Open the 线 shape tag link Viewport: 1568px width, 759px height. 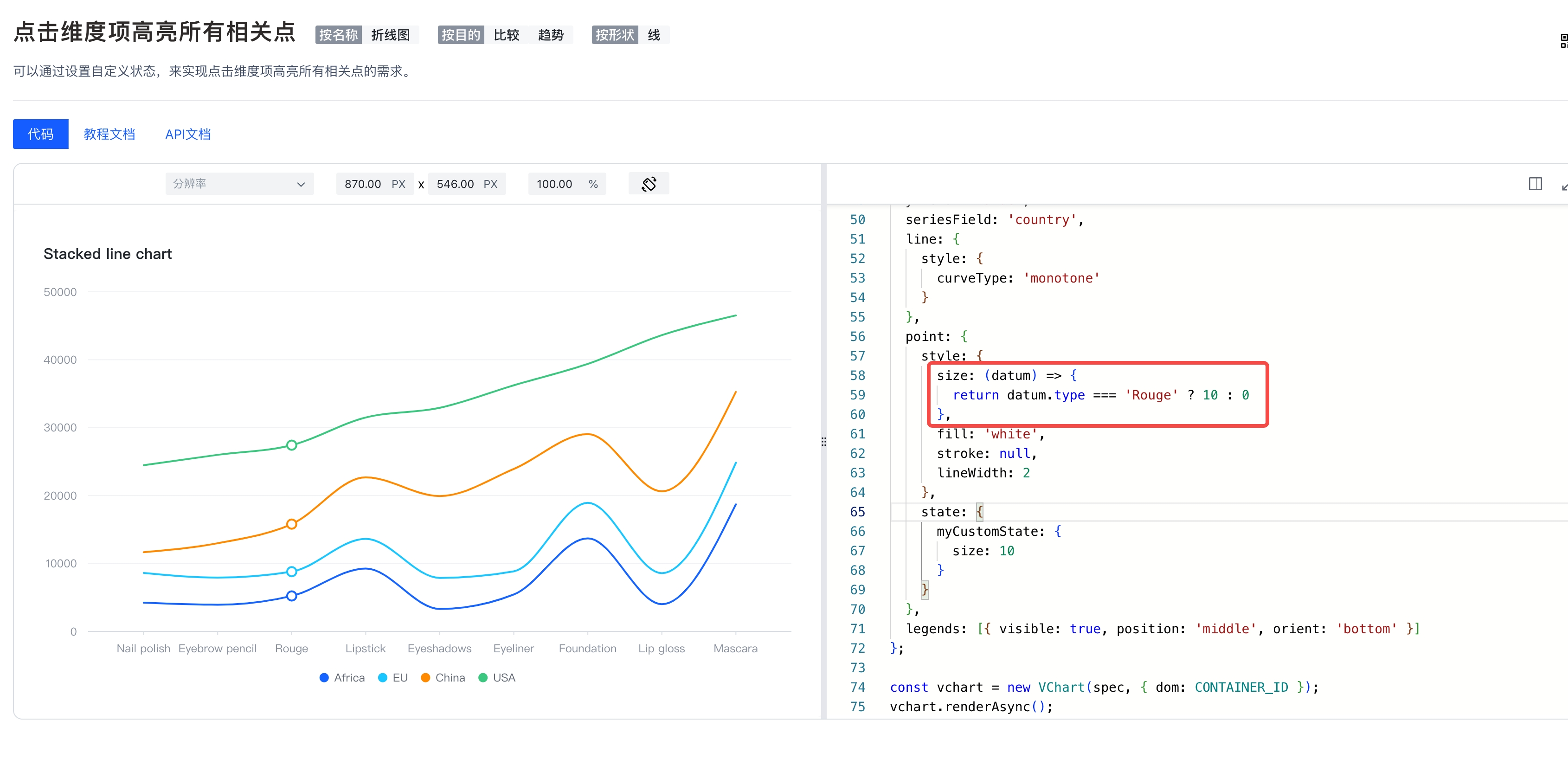(x=654, y=35)
